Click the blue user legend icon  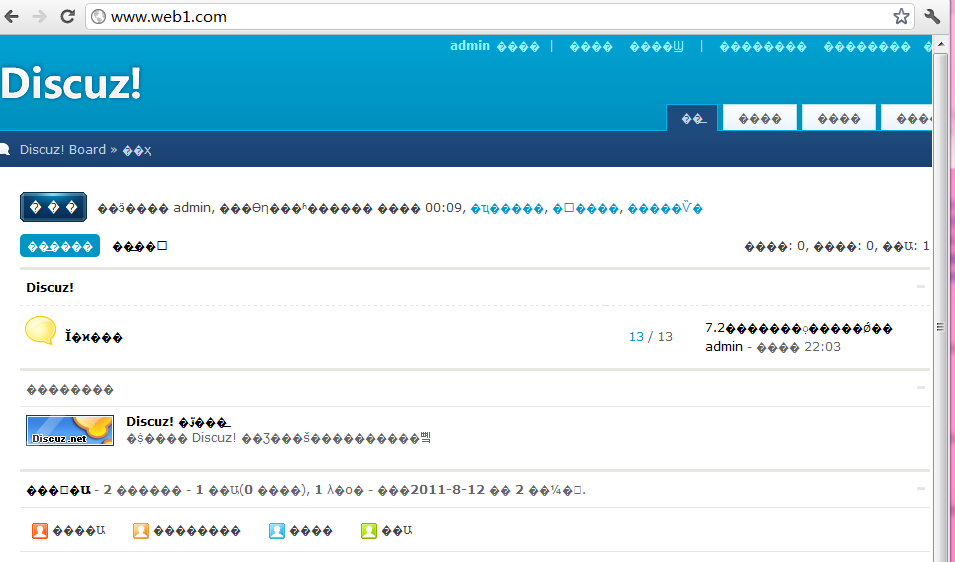tap(277, 531)
